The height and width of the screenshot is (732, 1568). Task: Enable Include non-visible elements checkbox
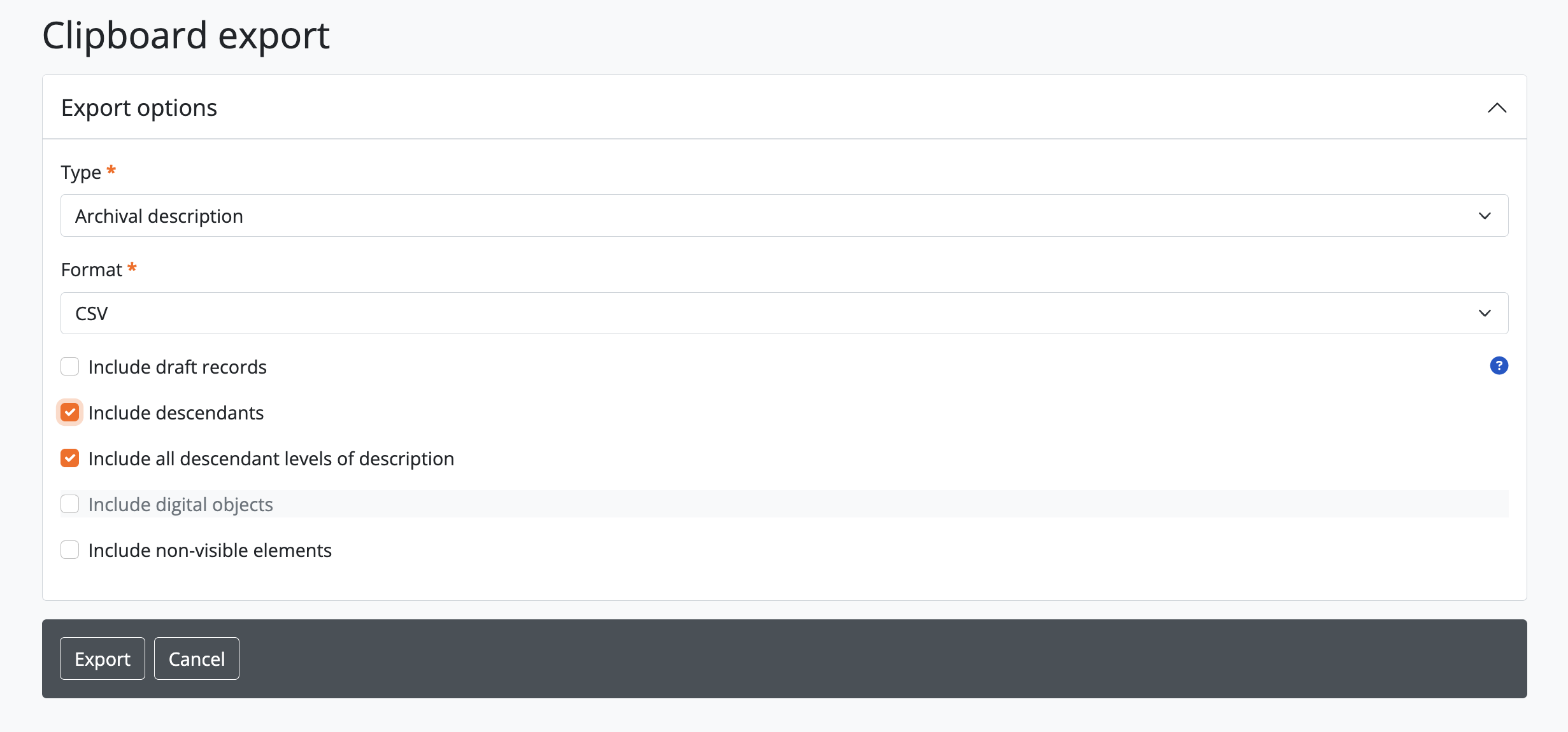coord(70,550)
